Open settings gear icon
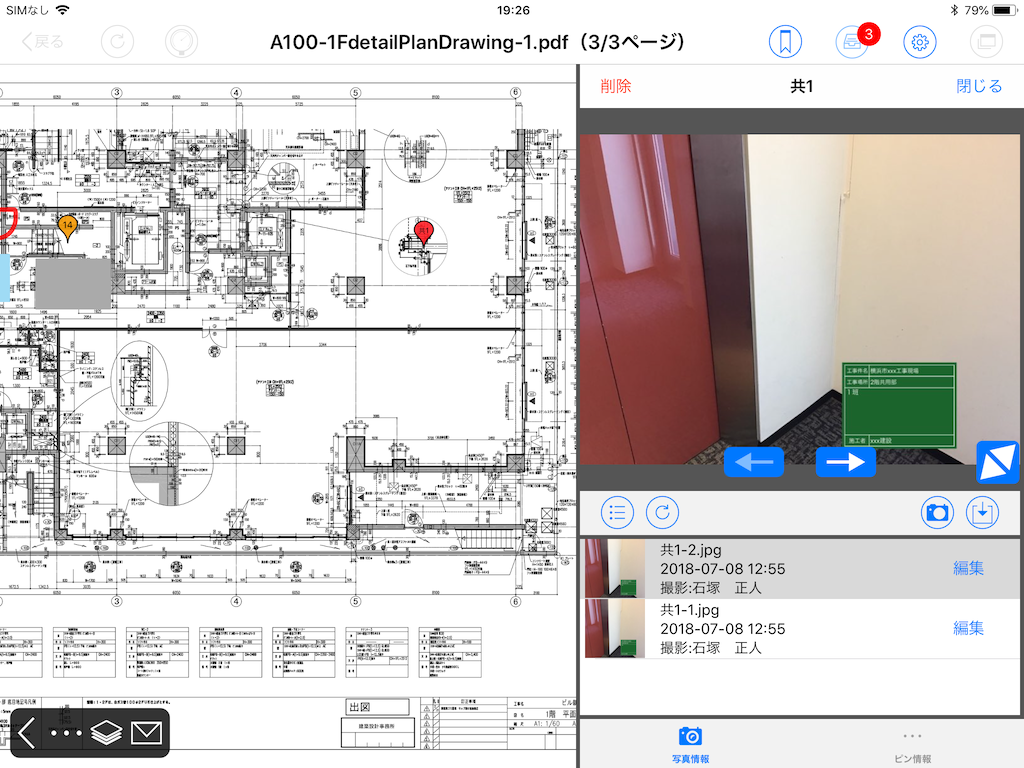The width and height of the screenshot is (1024, 768). 919,42
